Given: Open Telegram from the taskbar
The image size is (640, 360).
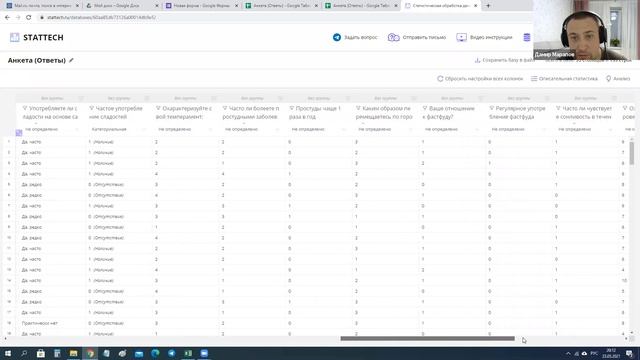Looking at the screenshot, I should (172, 353).
